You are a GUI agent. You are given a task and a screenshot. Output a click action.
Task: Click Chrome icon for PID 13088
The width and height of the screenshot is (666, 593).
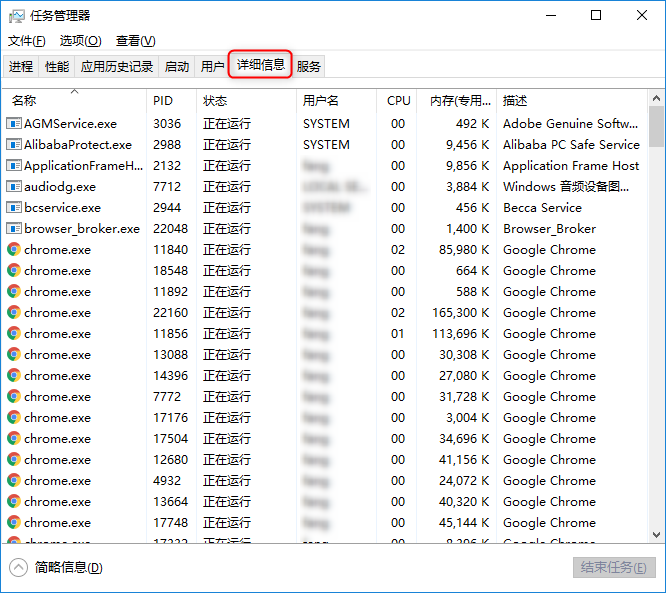click(x=14, y=355)
